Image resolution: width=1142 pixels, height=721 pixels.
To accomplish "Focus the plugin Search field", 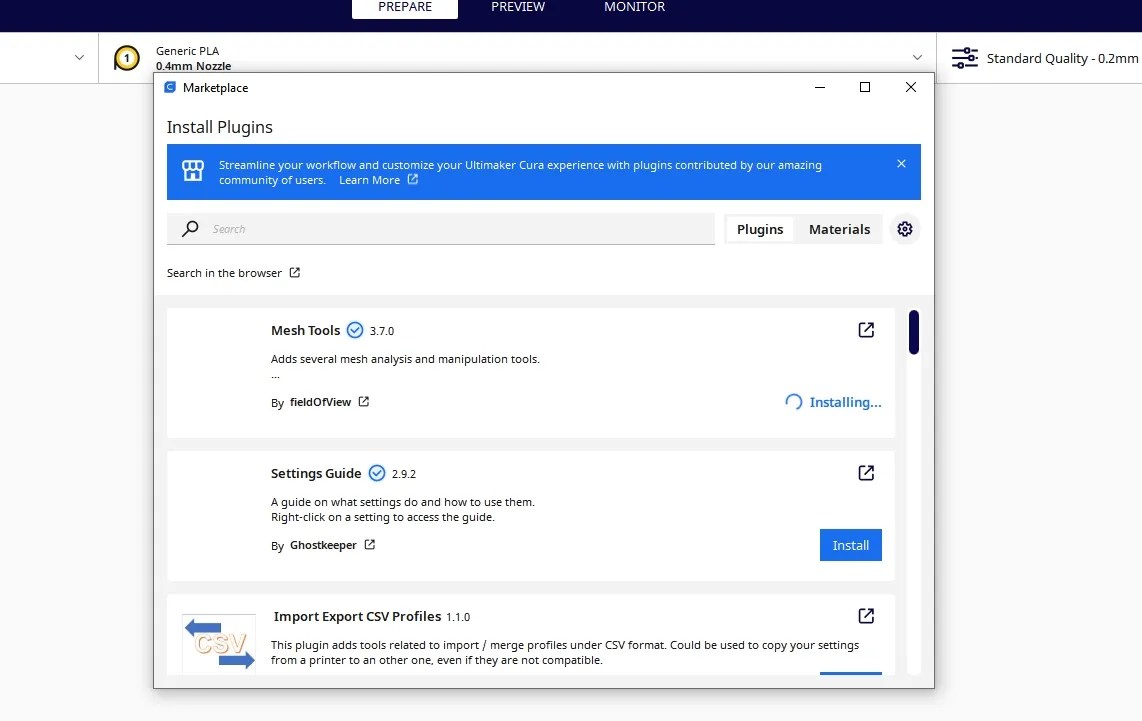I will 441,229.
